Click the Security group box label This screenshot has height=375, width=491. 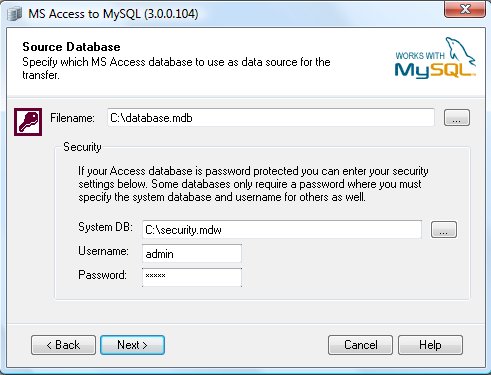(82, 147)
